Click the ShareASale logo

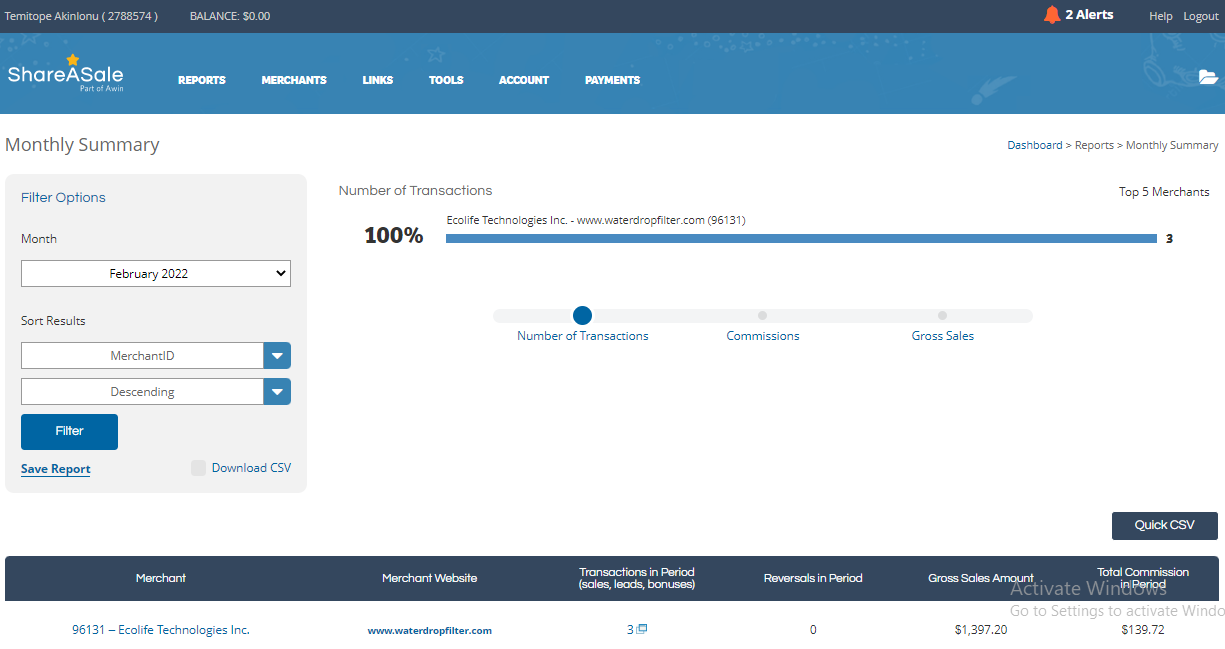click(66, 74)
